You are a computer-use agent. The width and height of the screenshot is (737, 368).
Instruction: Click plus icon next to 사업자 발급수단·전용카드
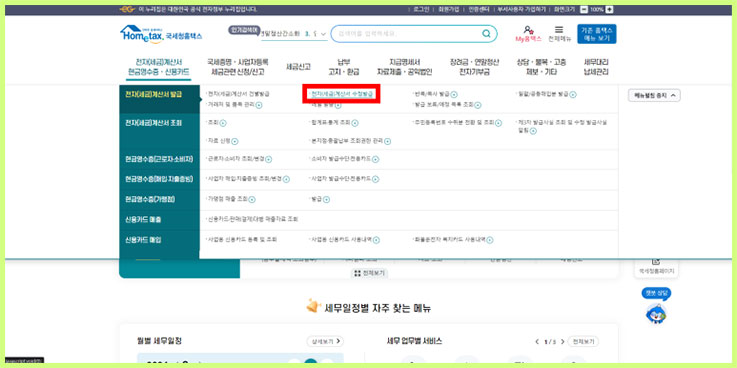pyautogui.click(x=376, y=180)
